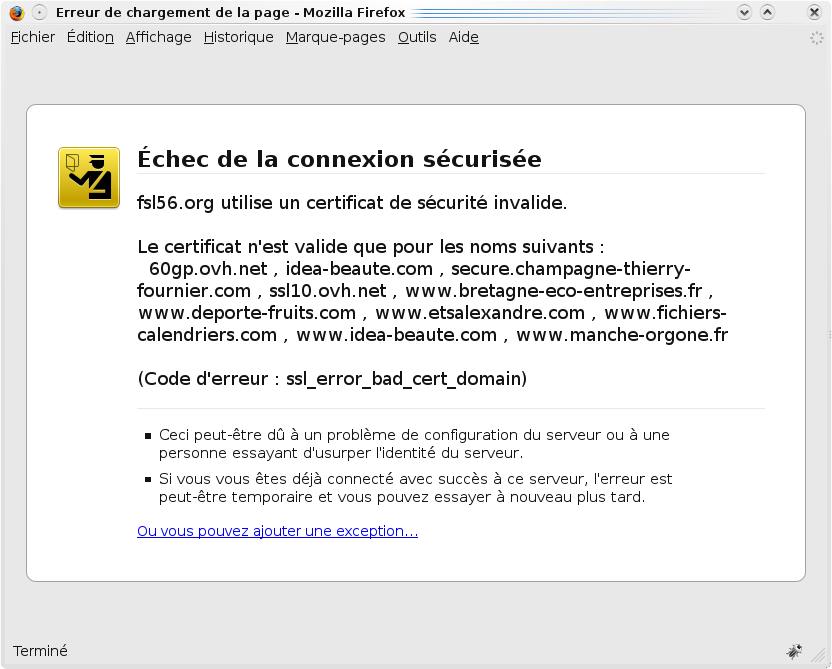Minimize the Firefox window with down-arrow button
The width and height of the screenshot is (832, 669).
click(744, 12)
